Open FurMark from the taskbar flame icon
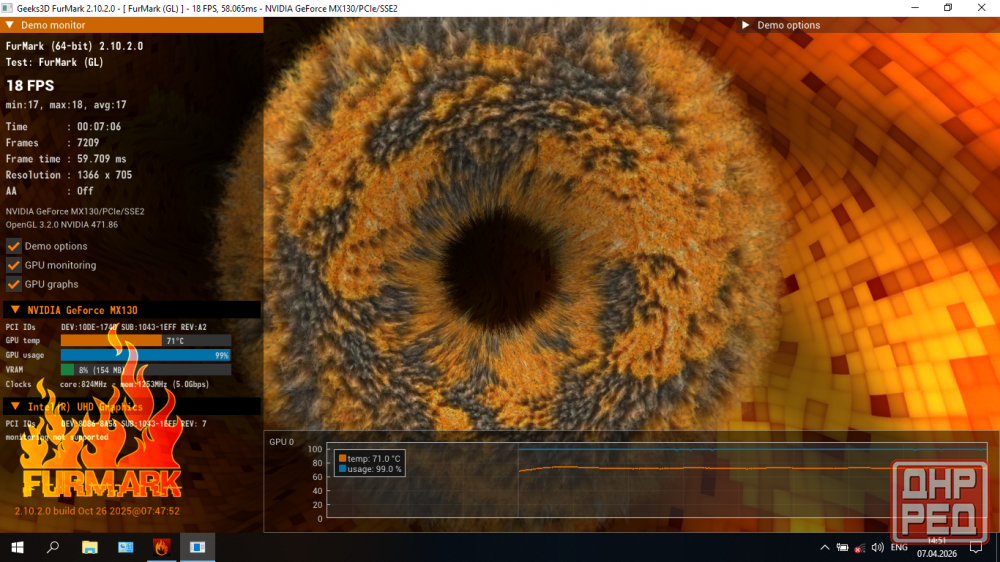 (162, 547)
